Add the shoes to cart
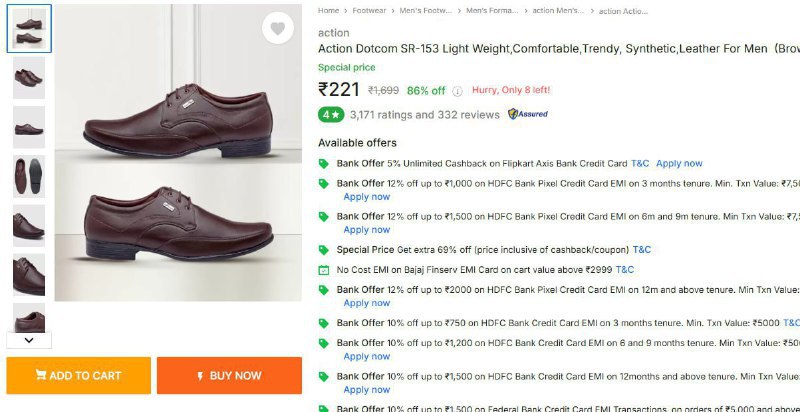 (78, 376)
